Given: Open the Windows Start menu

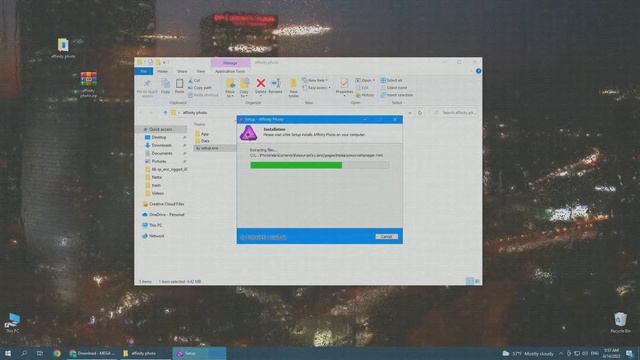Looking at the screenshot, I should (x=8, y=353).
